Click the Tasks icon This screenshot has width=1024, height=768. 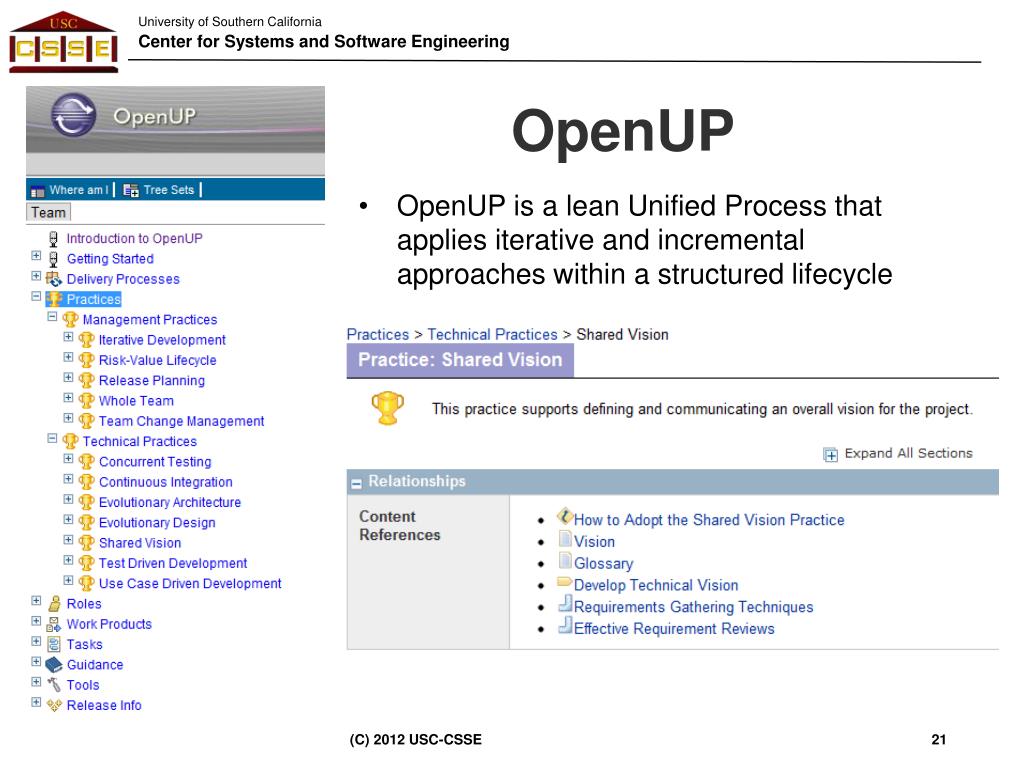[x=54, y=645]
